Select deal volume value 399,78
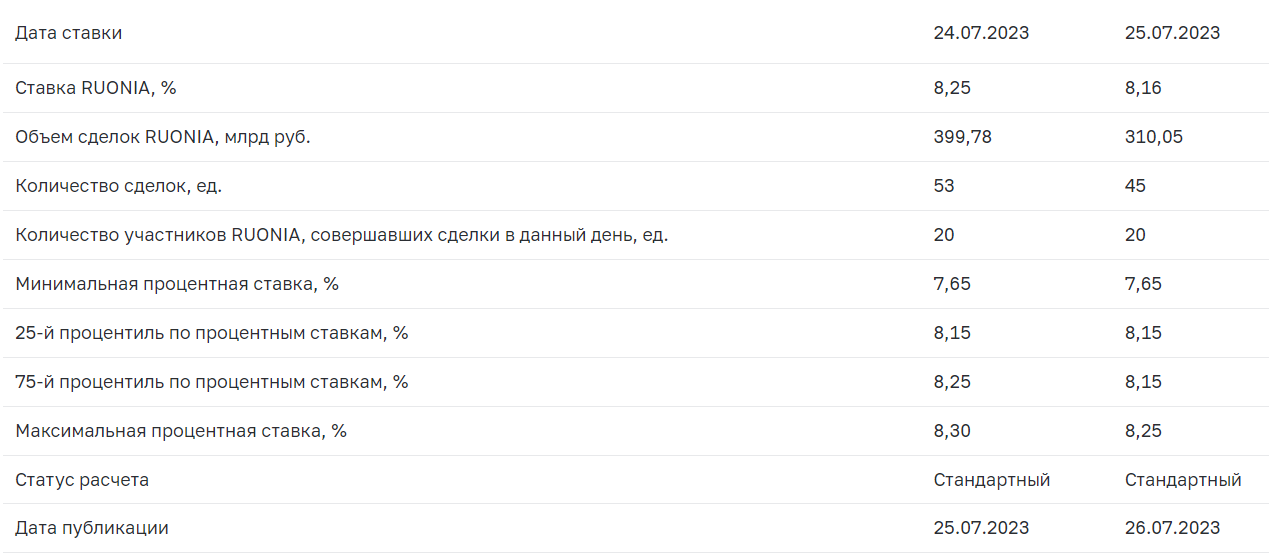The width and height of the screenshot is (1269, 555). click(962, 137)
